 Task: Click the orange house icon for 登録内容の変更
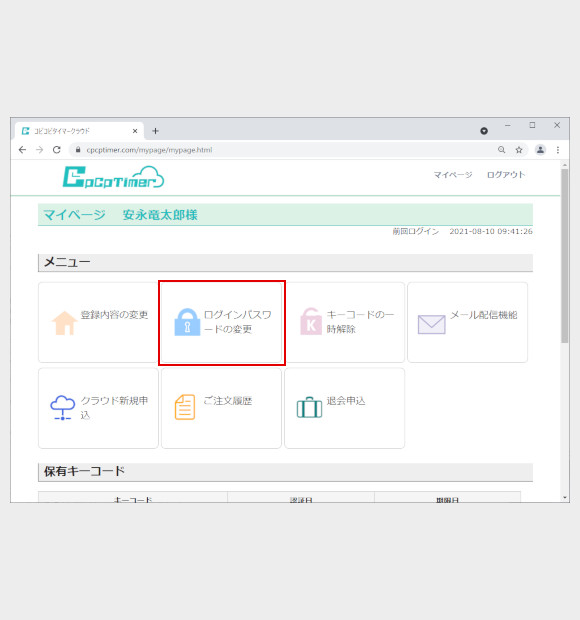click(64, 323)
